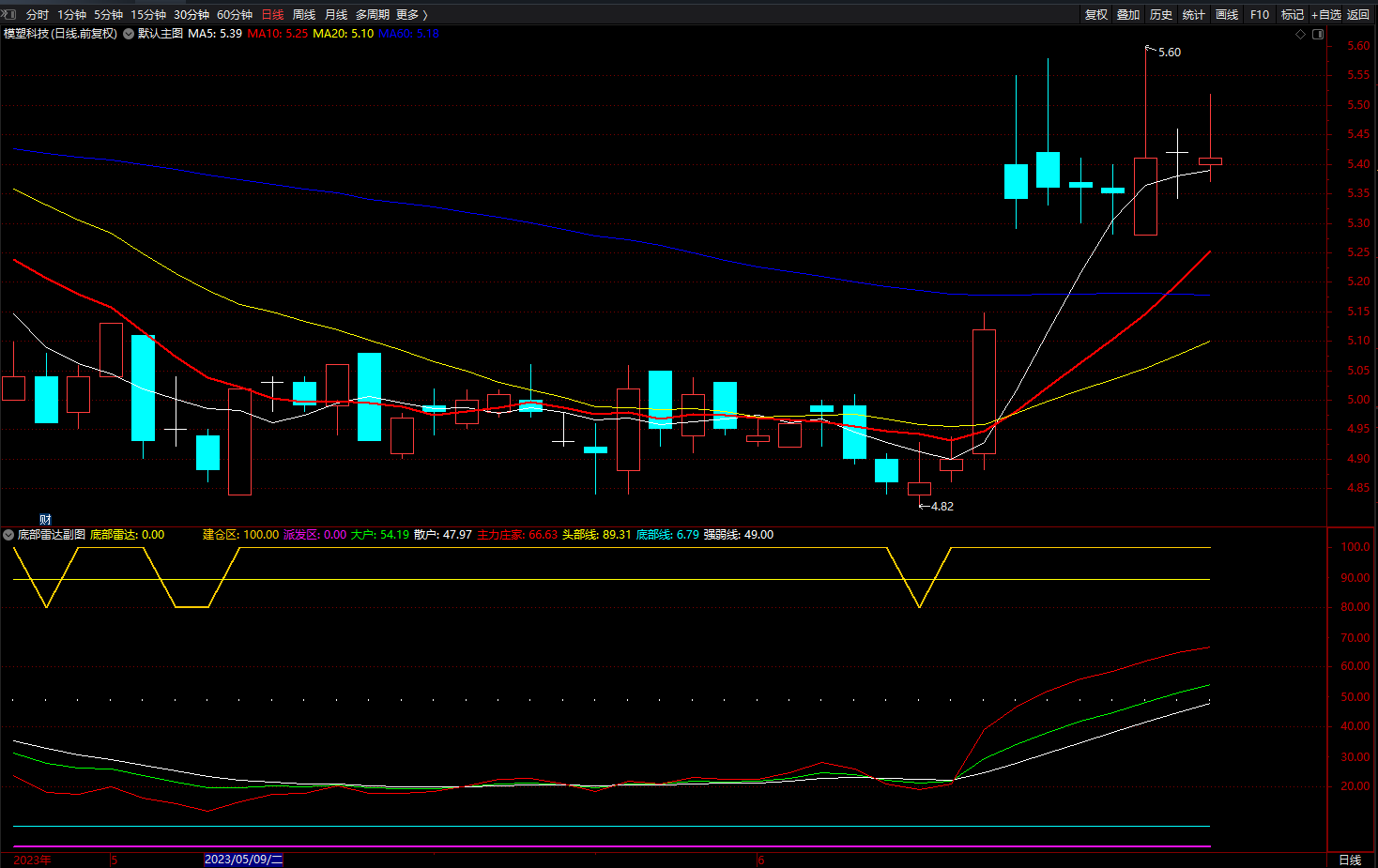Select the 月线 monthly chart tab
The height and width of the screenshot is (868, 1378).
click(x=336, y=14)
